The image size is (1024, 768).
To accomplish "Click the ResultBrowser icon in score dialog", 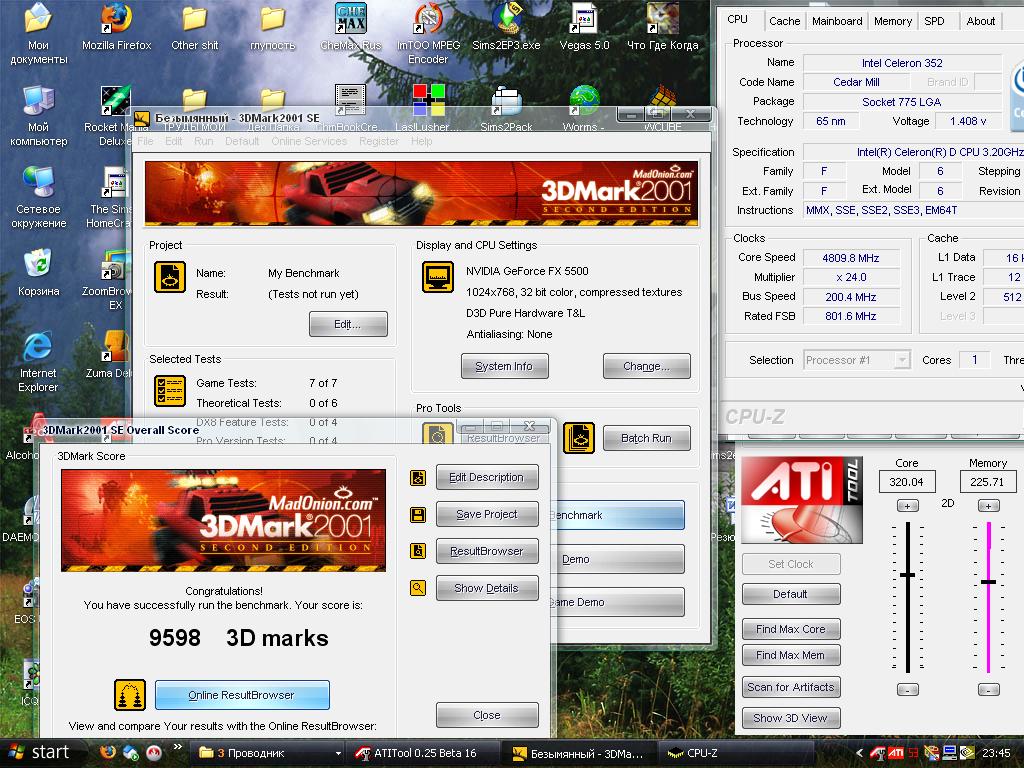I will tap(418, 551).
